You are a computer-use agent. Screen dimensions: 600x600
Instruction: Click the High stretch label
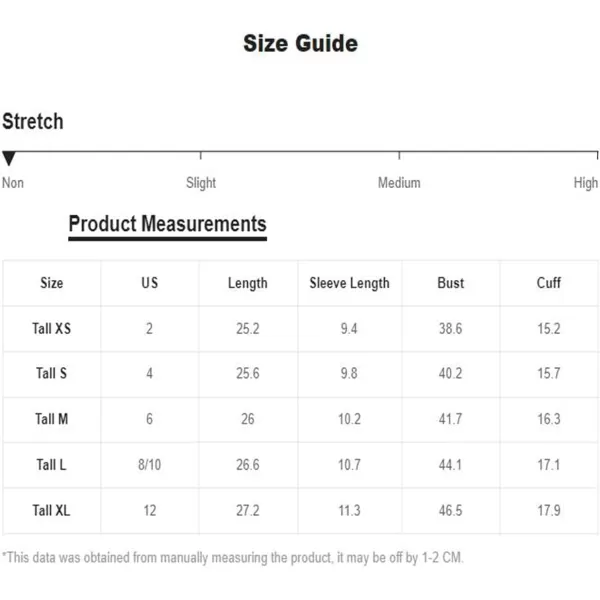(x=586, y=183)
